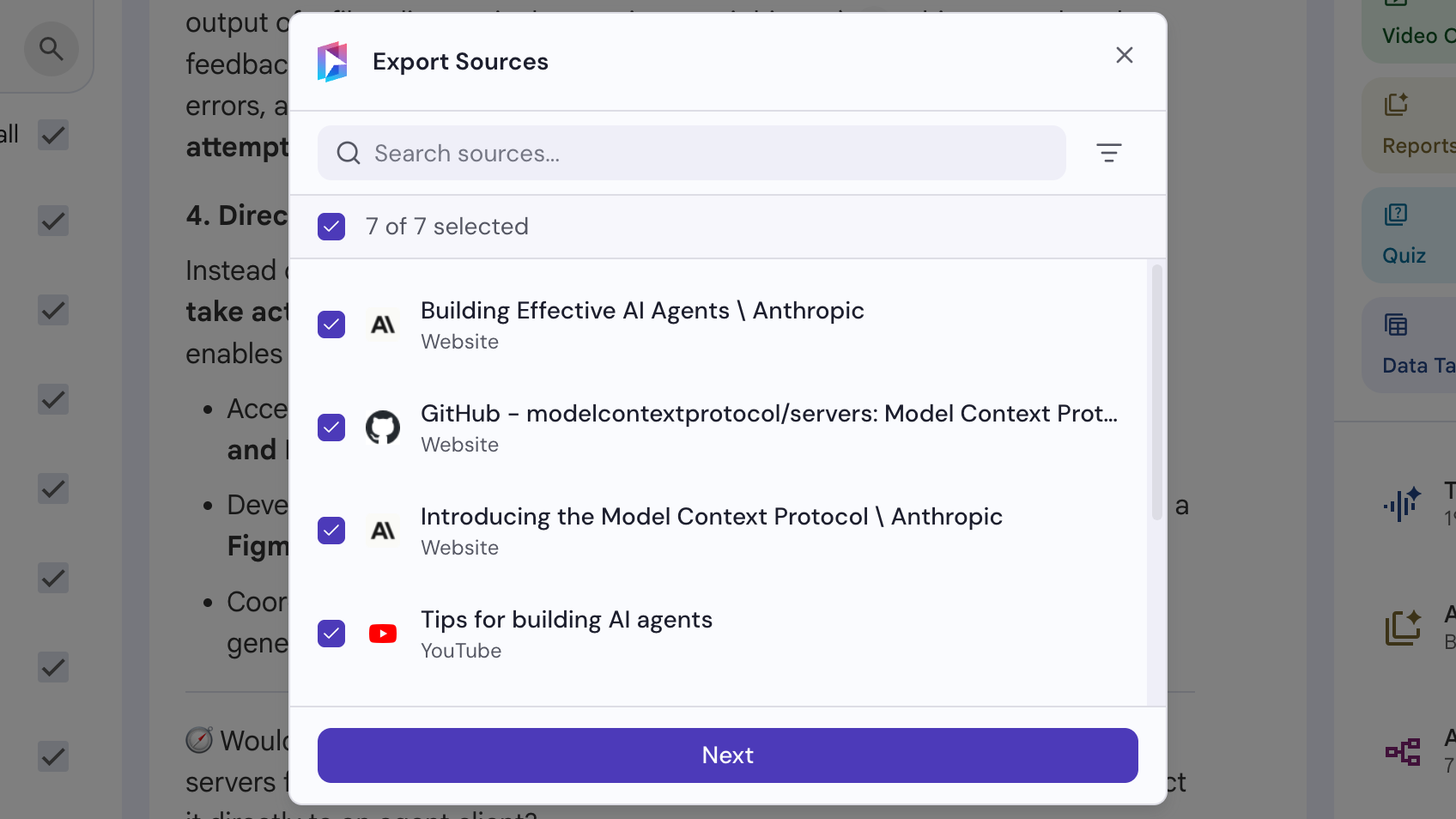Screen dimensions: 1456x819
Task: Select 'GitHub - modelcontextprotocol/servers' title
Action: 769,414
